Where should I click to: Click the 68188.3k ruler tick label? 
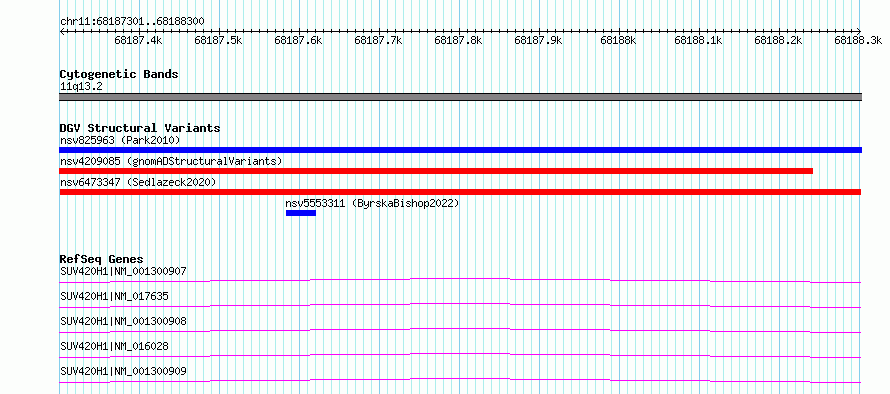tap(858, 40)
